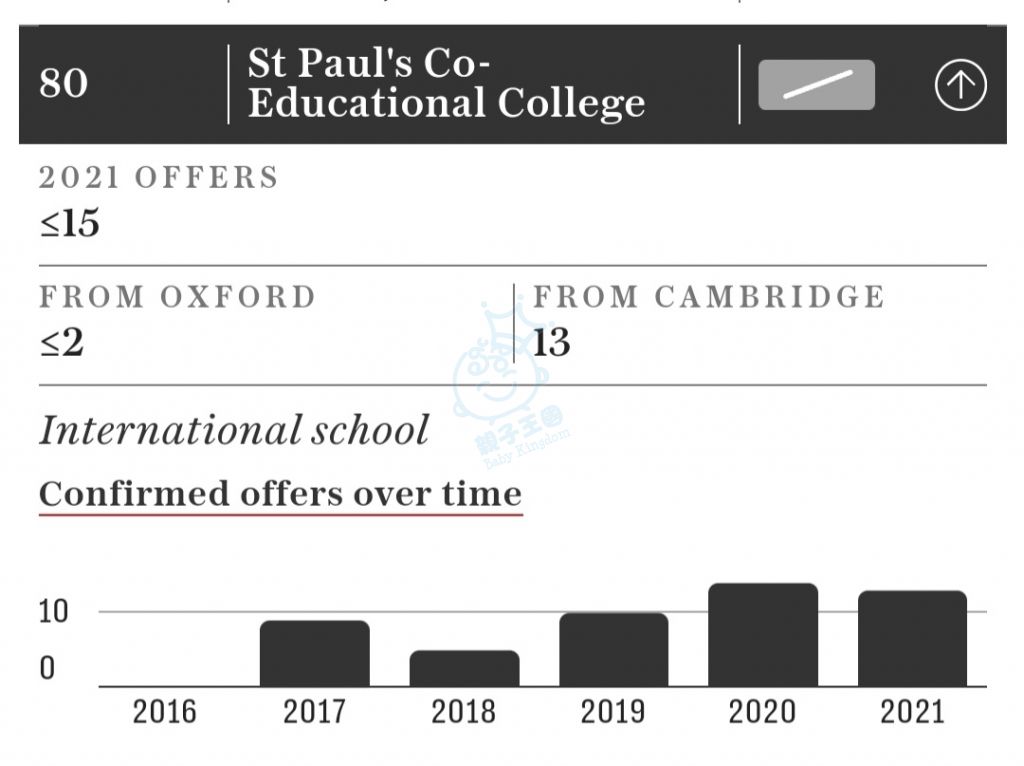
Task: Click the 2018 bar in chart
Action: tap(464, 669)
